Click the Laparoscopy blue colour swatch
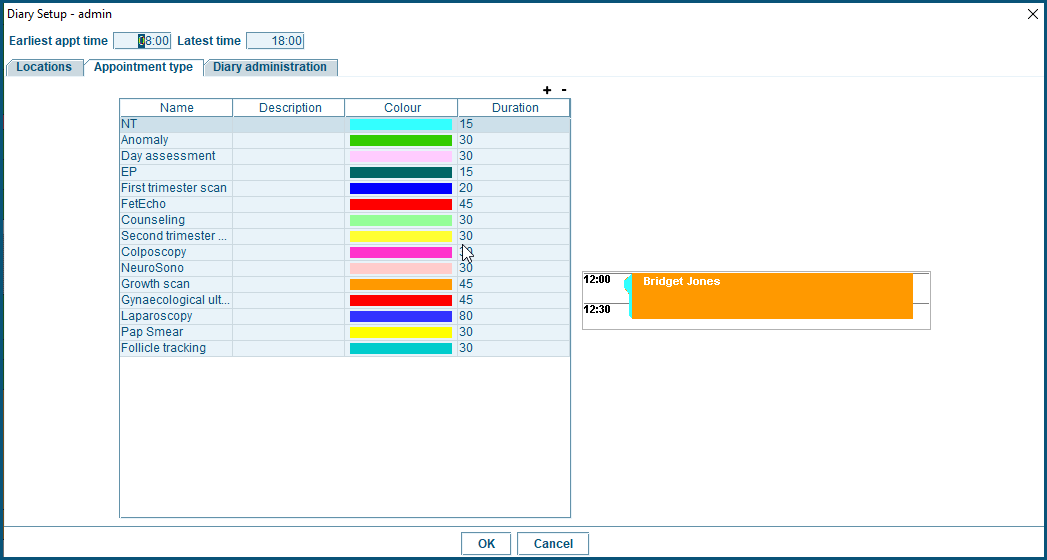 pyautogui.click(x=400, y=317)
